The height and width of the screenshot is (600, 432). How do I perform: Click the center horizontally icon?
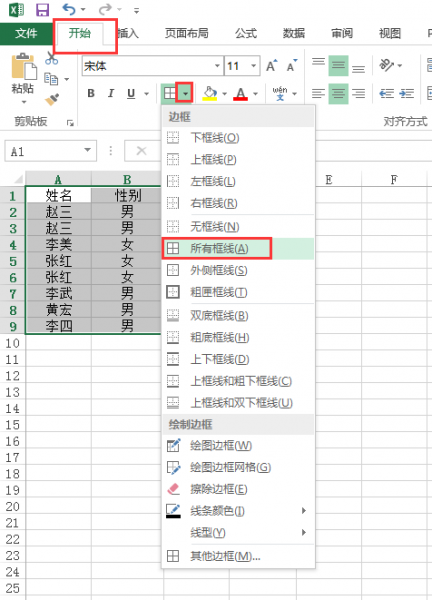coord(338,93)
